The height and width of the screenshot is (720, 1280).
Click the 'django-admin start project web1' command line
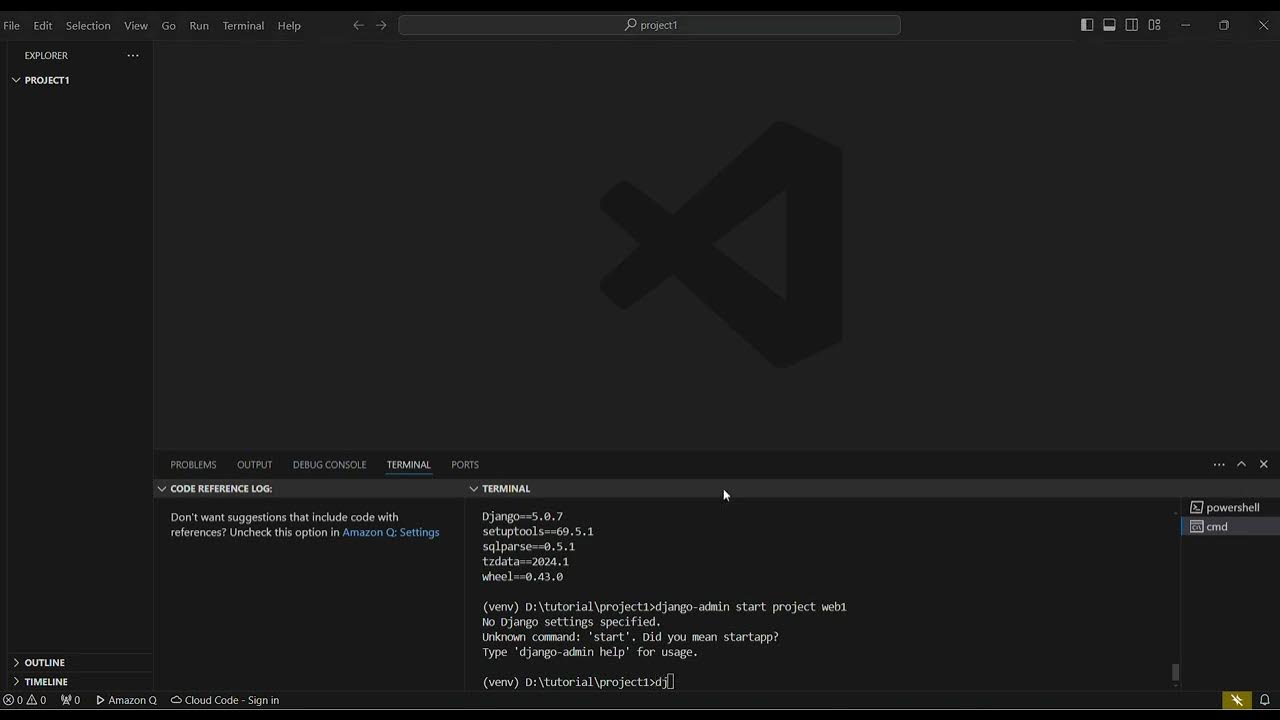(x=664, y=607)
